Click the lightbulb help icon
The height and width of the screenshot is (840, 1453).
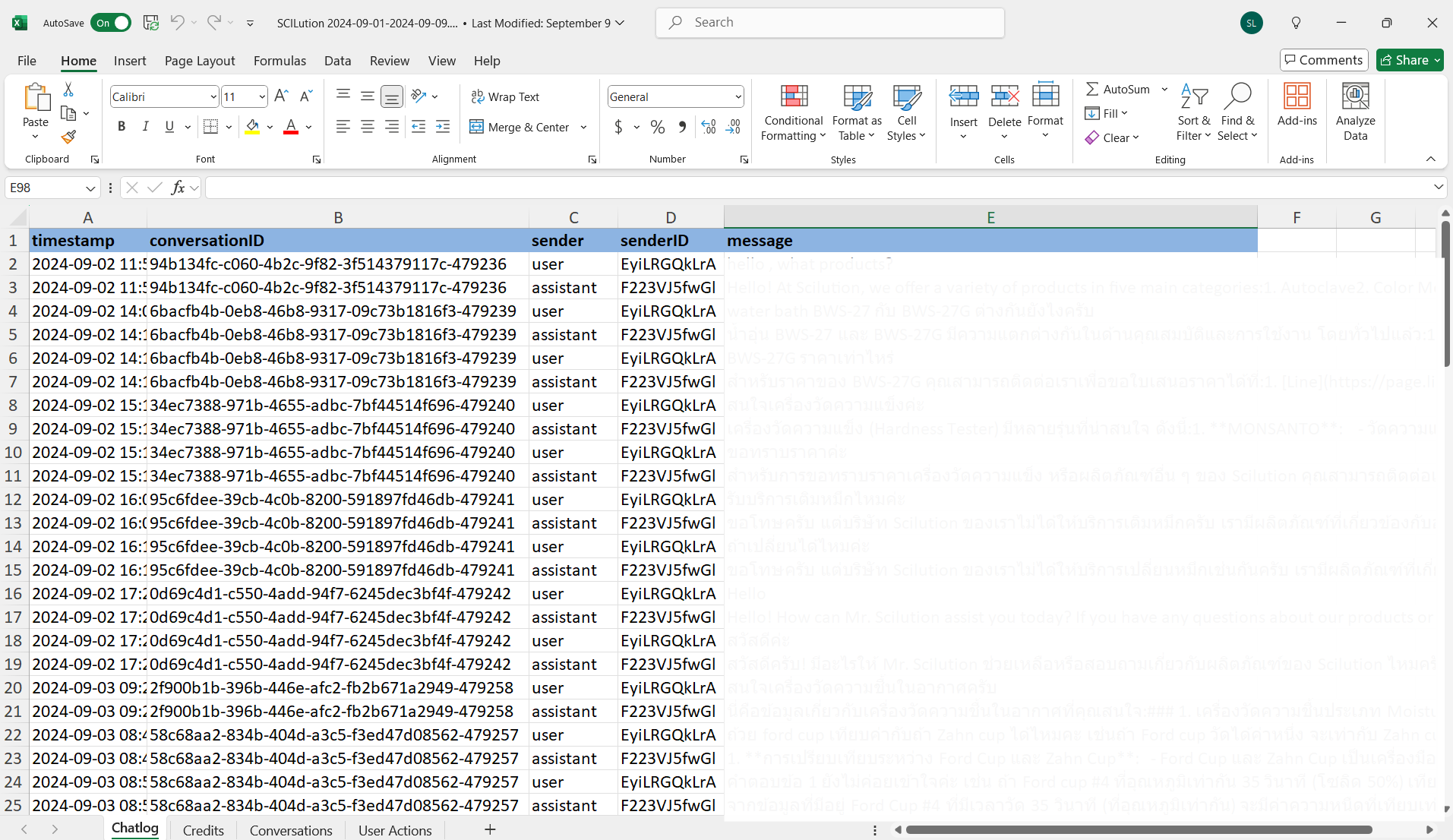pyautogui.click(x=1296, y=23)
